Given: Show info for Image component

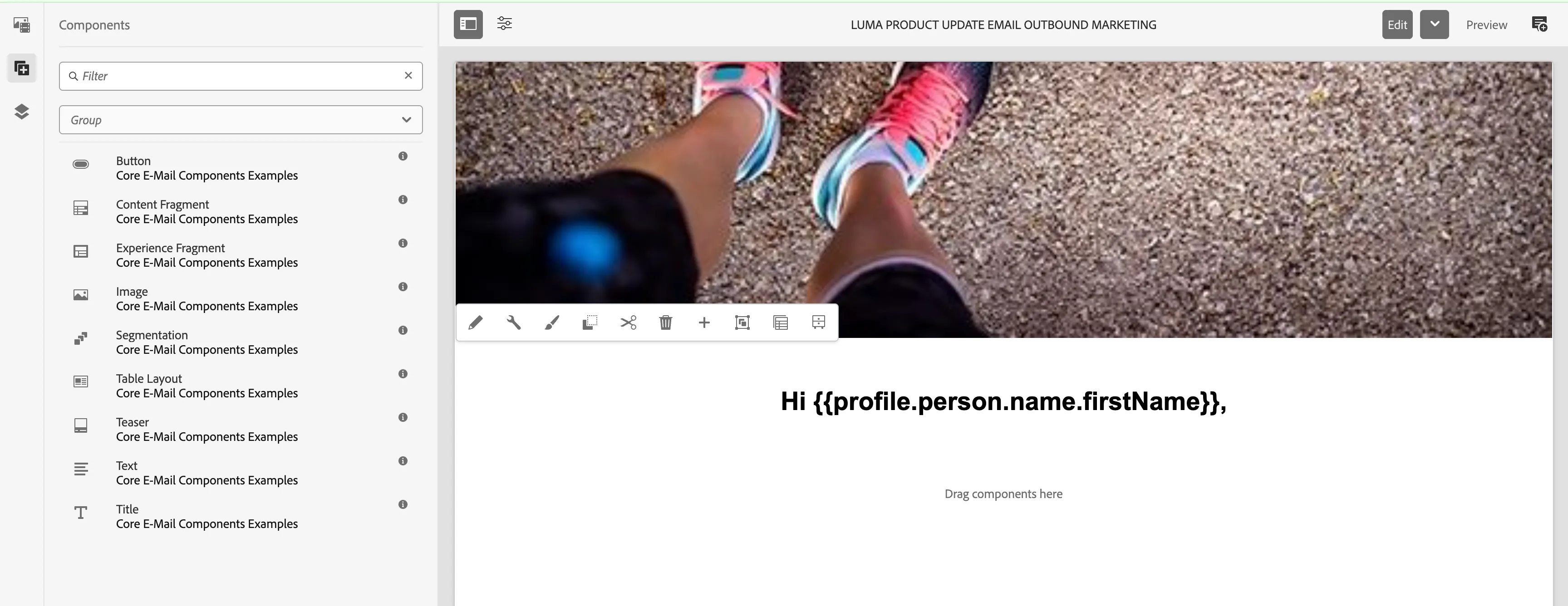Looking at the screenshot, I should coord(403,287).
